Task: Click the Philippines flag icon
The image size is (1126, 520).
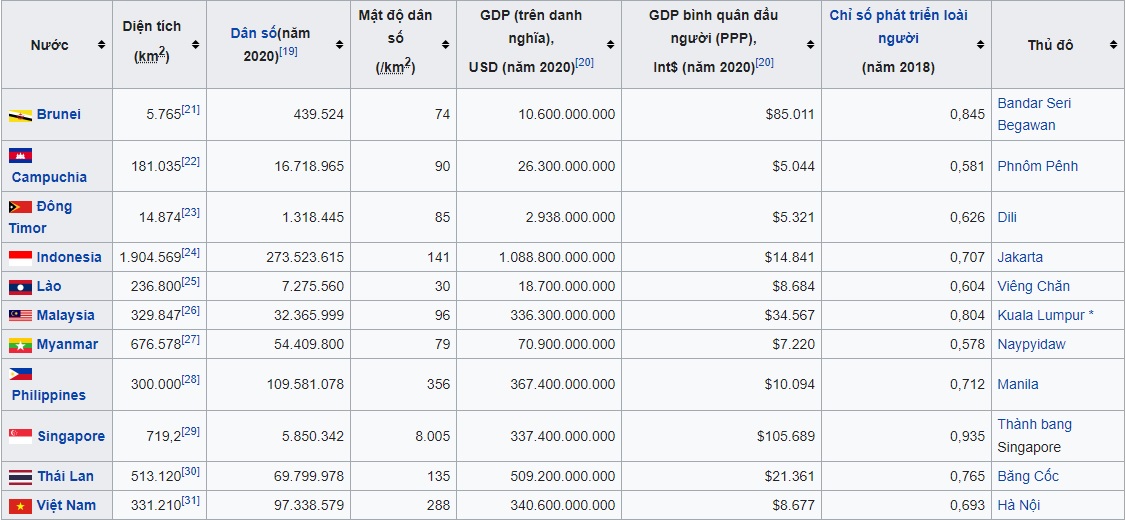Action: [20, 374]
